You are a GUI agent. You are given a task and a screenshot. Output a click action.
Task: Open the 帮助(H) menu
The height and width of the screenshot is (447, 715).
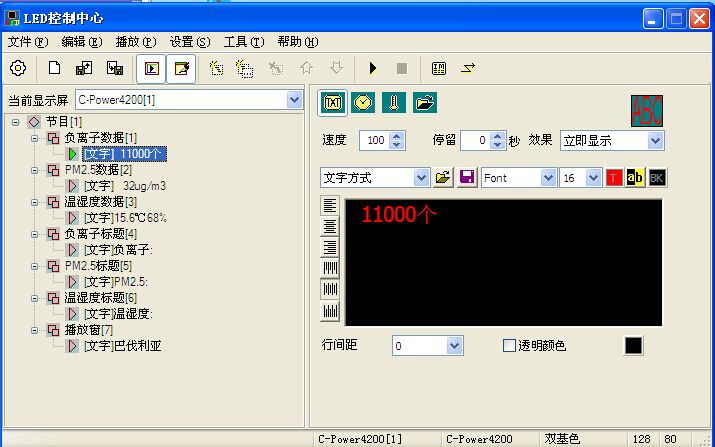pyautogui.click(x=298, y=42)
